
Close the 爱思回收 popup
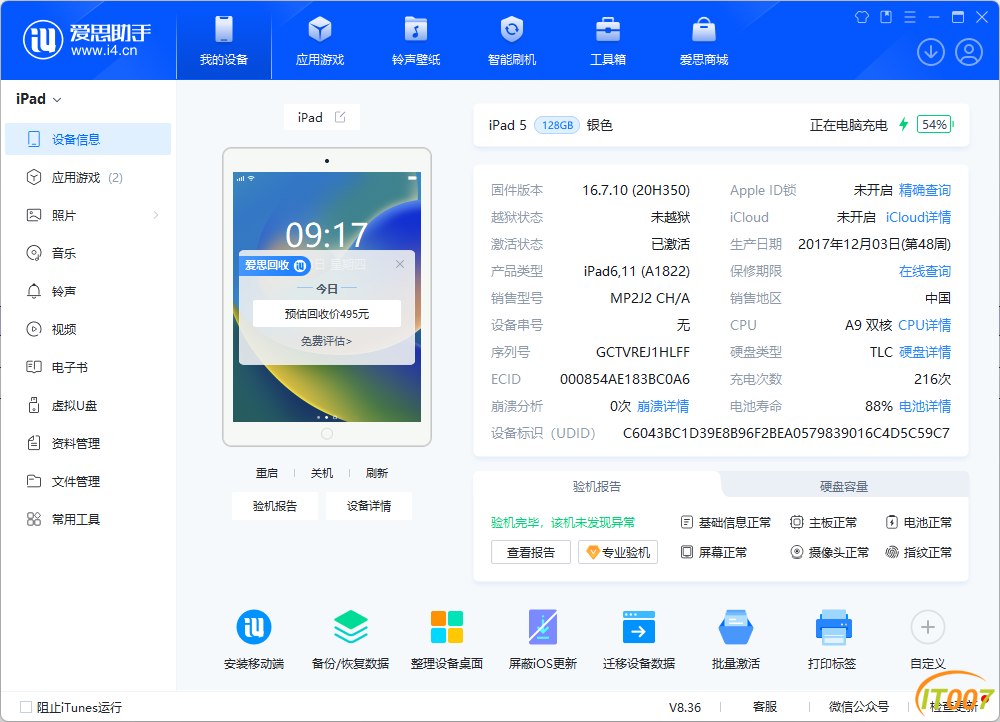(400, 264)
